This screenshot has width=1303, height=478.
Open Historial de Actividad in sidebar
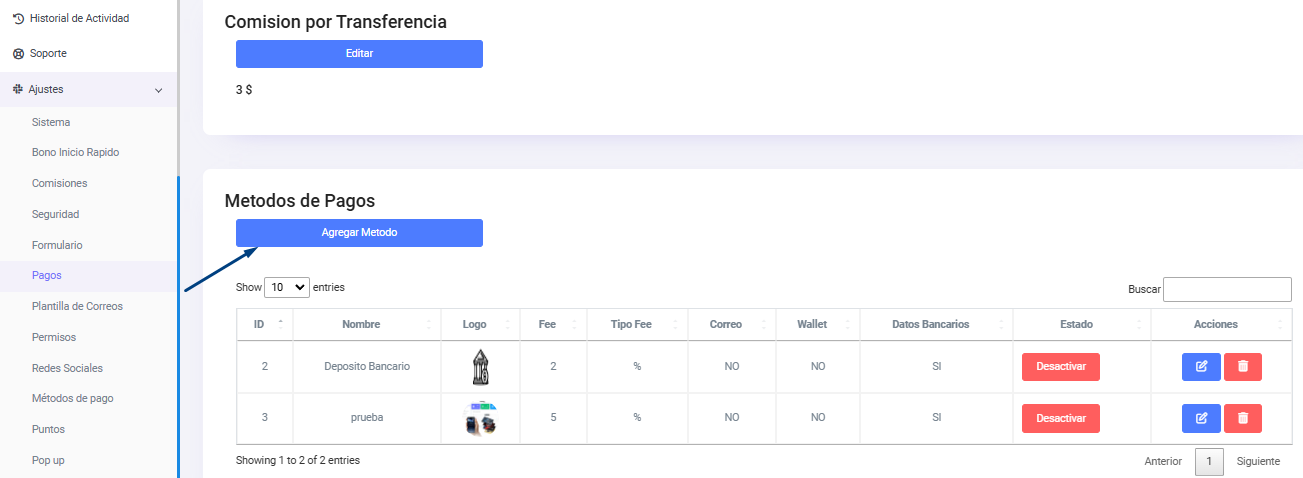coord(79,18)
